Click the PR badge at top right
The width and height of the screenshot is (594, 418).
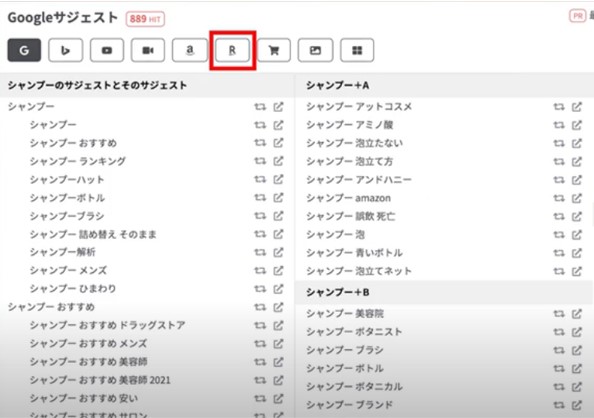pyautogui.click(x=578, y=16)
